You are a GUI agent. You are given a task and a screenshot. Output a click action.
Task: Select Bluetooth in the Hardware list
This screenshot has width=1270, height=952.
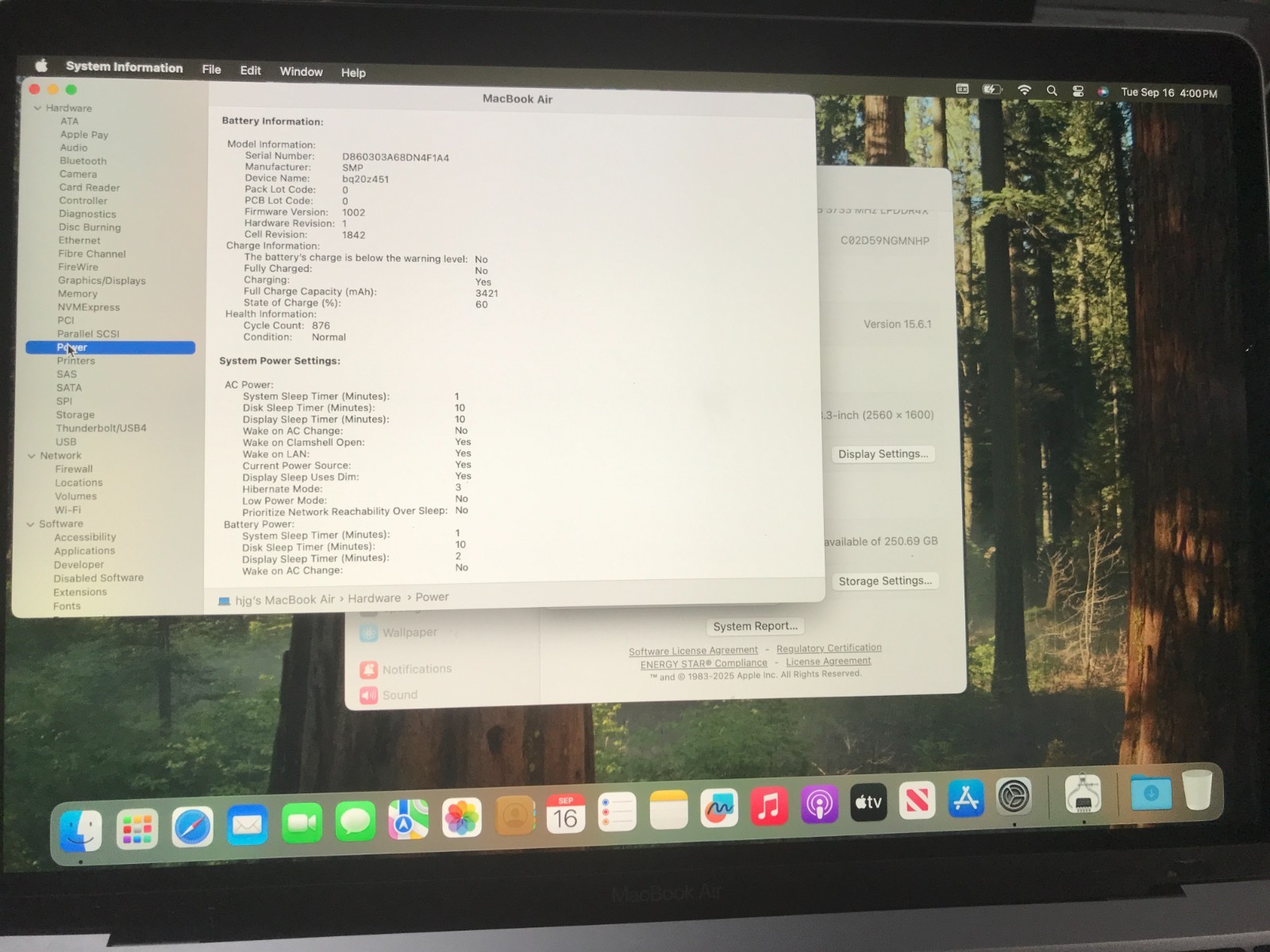point(83,161)
